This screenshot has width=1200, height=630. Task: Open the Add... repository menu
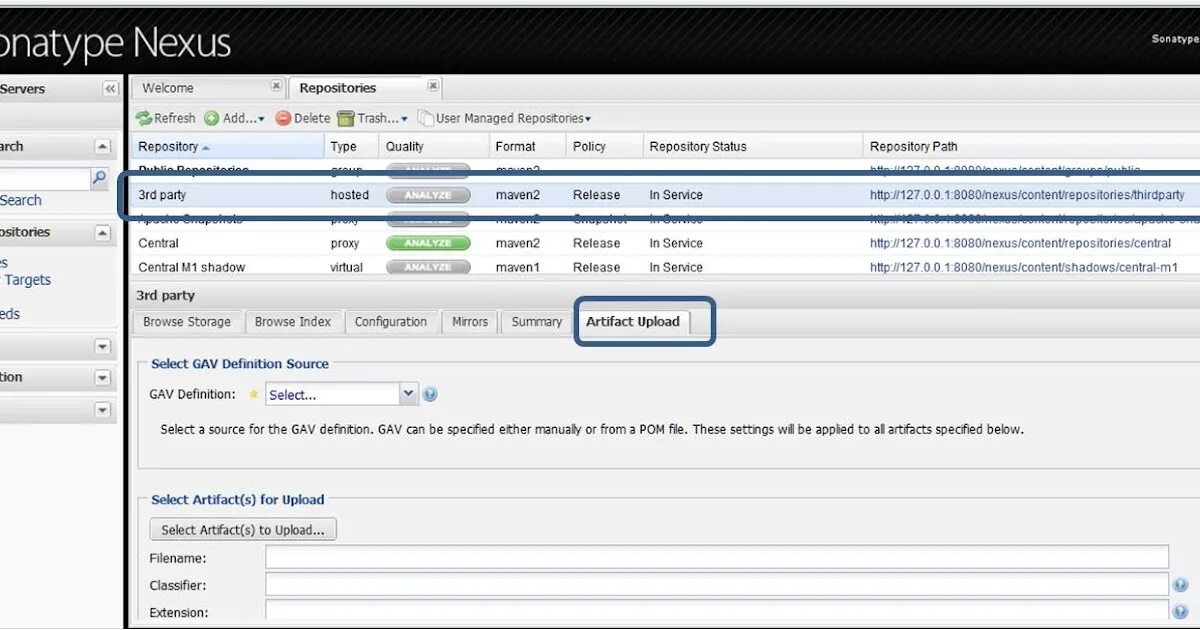tap(235, 118)
